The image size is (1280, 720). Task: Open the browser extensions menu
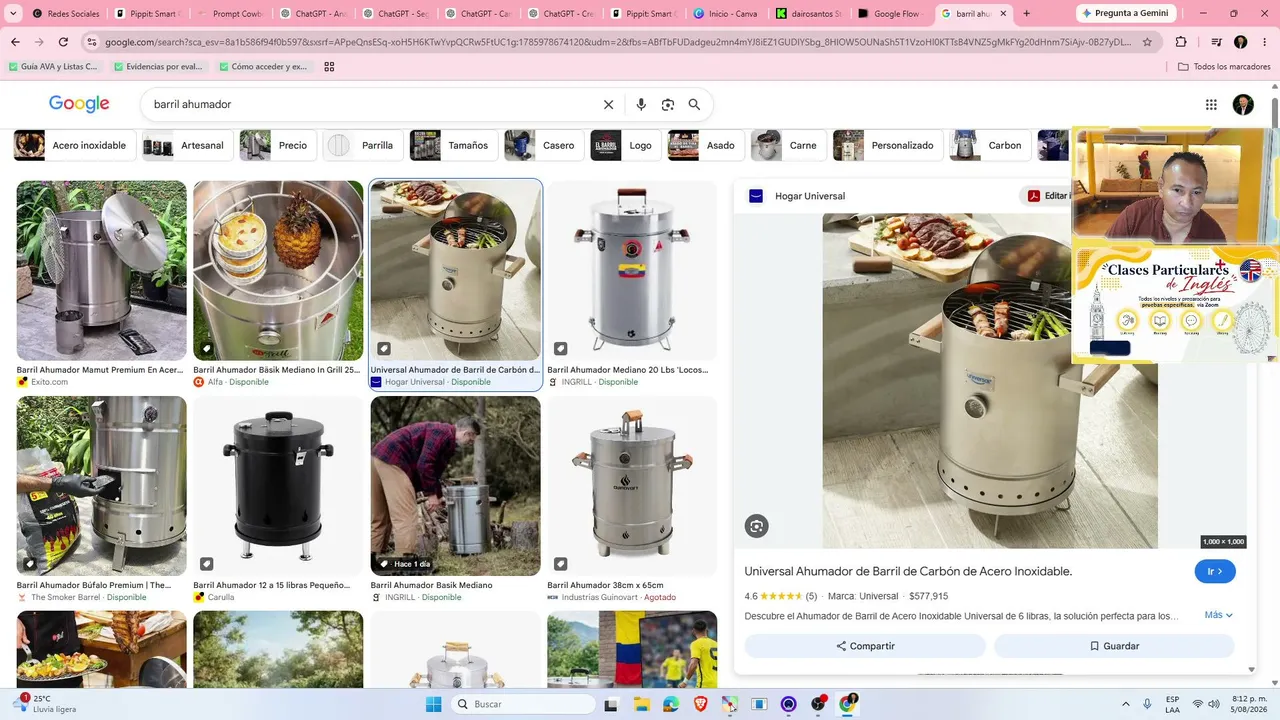click(1181, 42)
